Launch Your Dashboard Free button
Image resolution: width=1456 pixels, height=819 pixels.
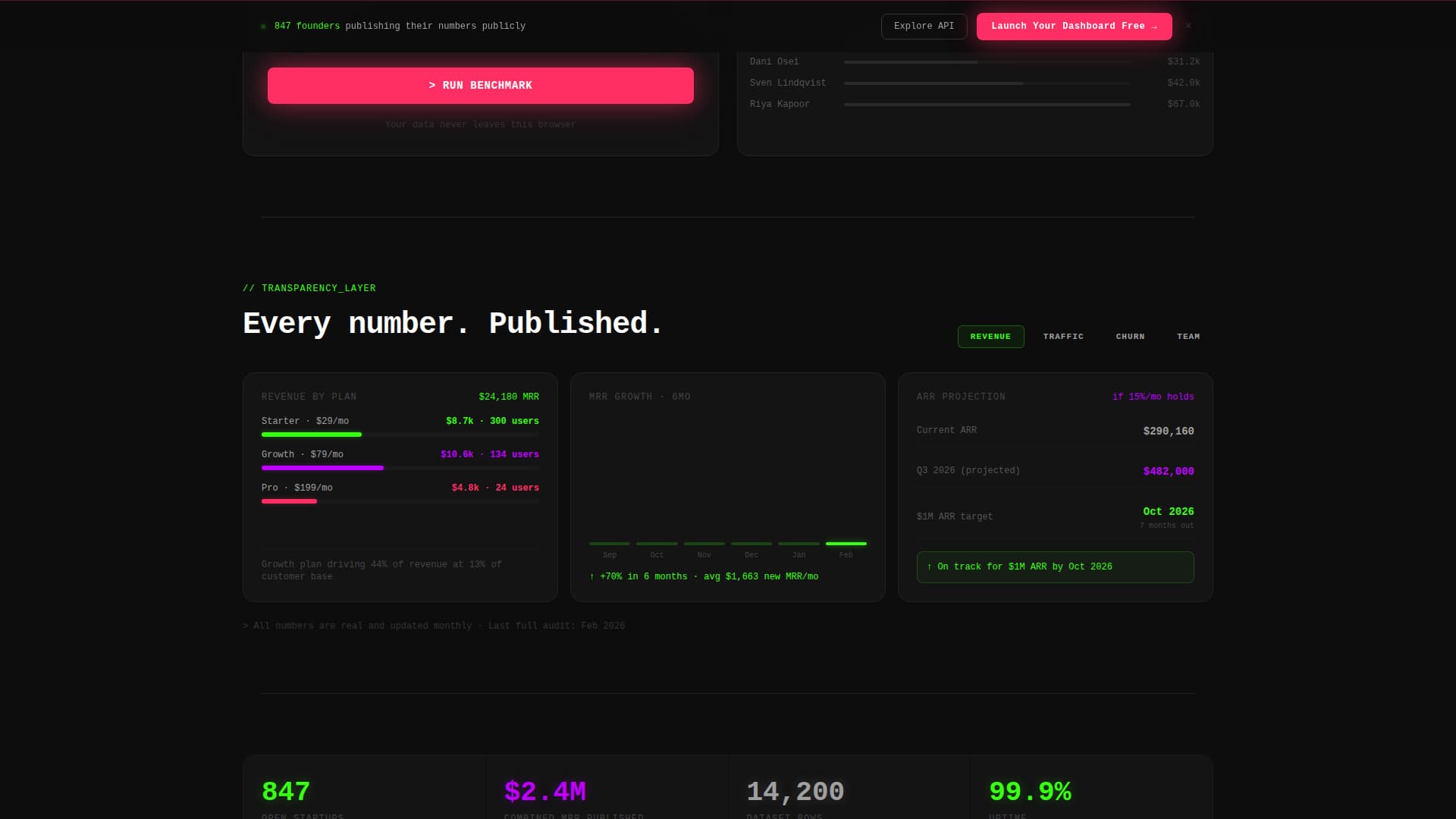click(1074, 26)
